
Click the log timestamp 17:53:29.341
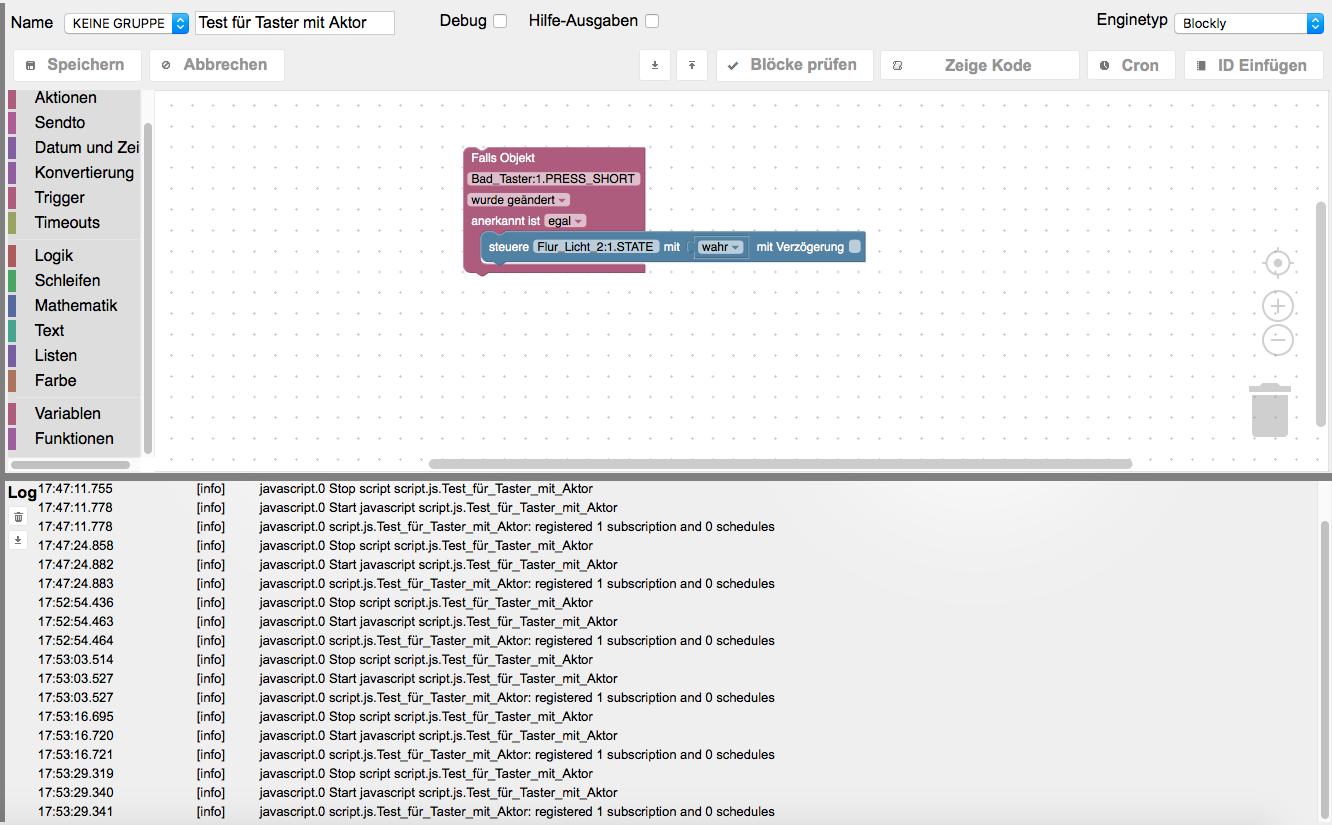point(76,812)
